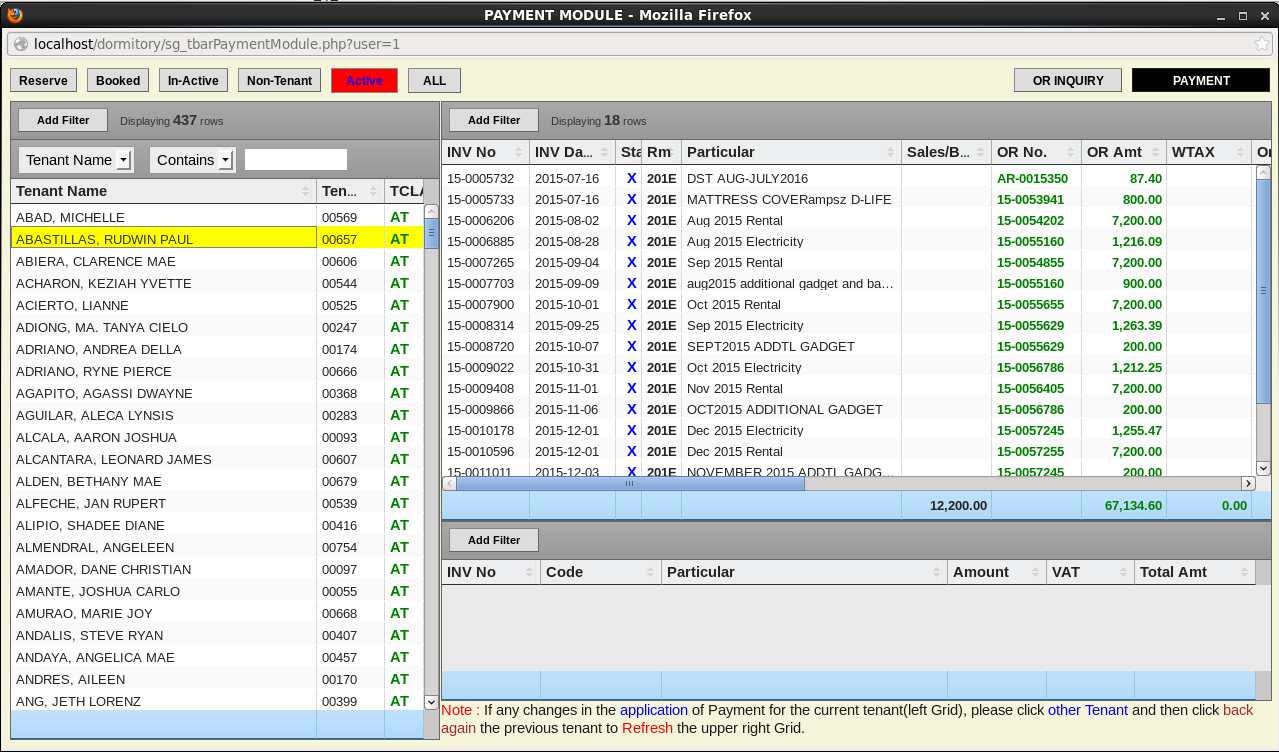Click the invoice grid horizontal scrollbar thumb
Image resolution: width=1279 pixels, height=753 pixels.
[x=629, y=483]
